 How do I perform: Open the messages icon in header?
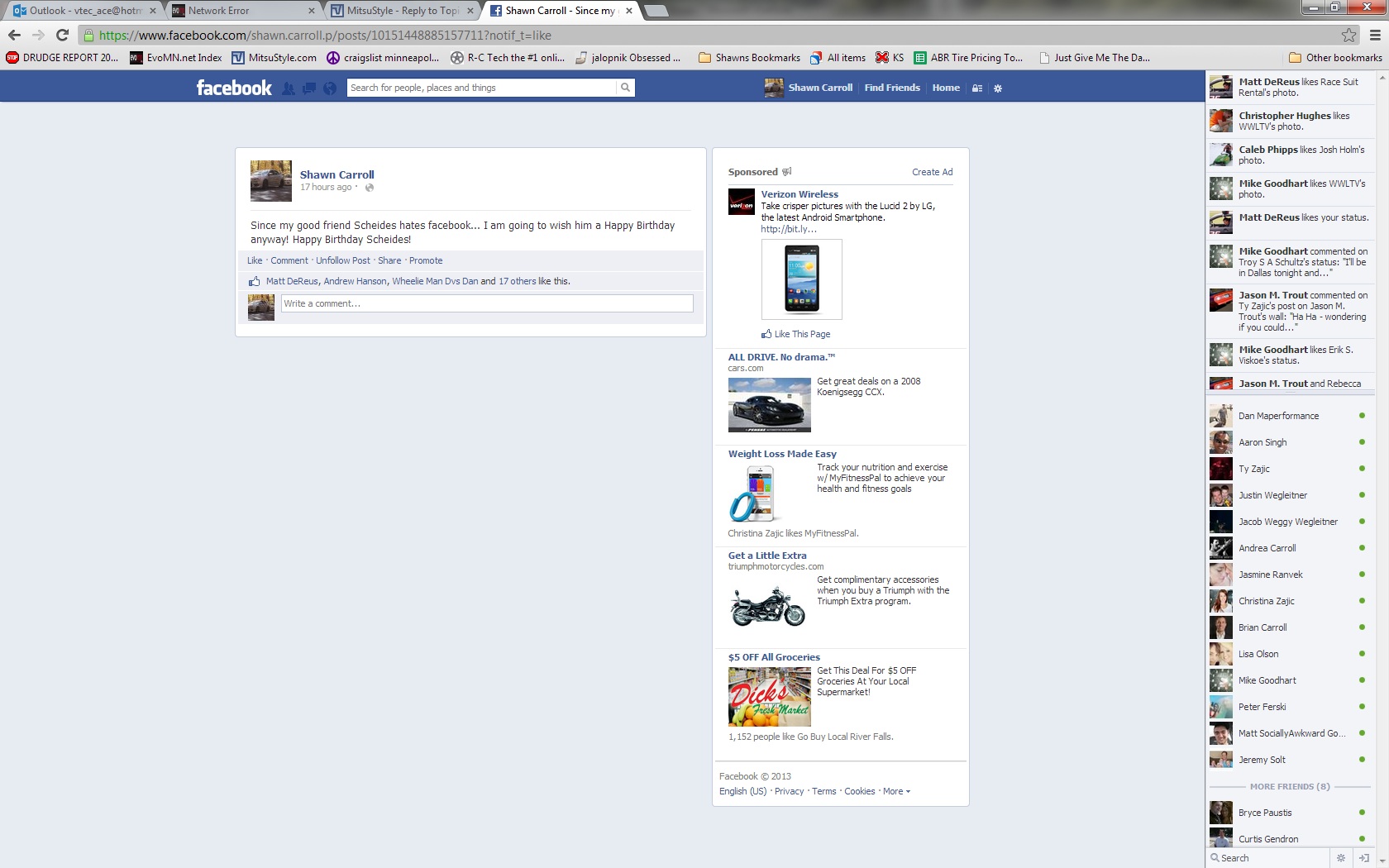click(308, 88)
